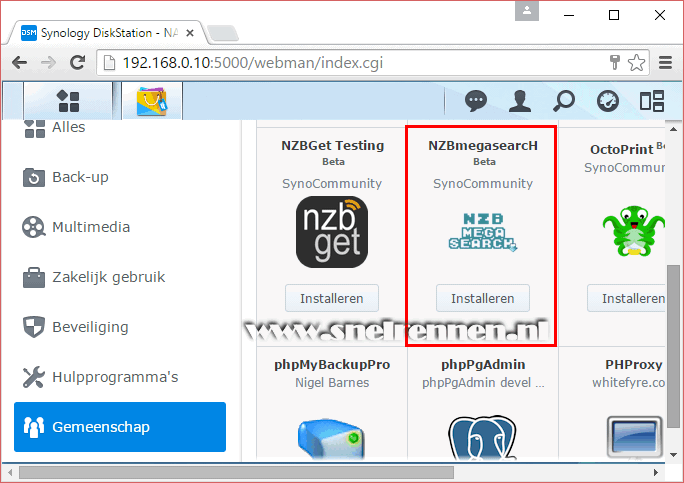The height and width of the screenshot is (483, 684).
Task: Select the Back-up category
Action: tap(120, 177)
